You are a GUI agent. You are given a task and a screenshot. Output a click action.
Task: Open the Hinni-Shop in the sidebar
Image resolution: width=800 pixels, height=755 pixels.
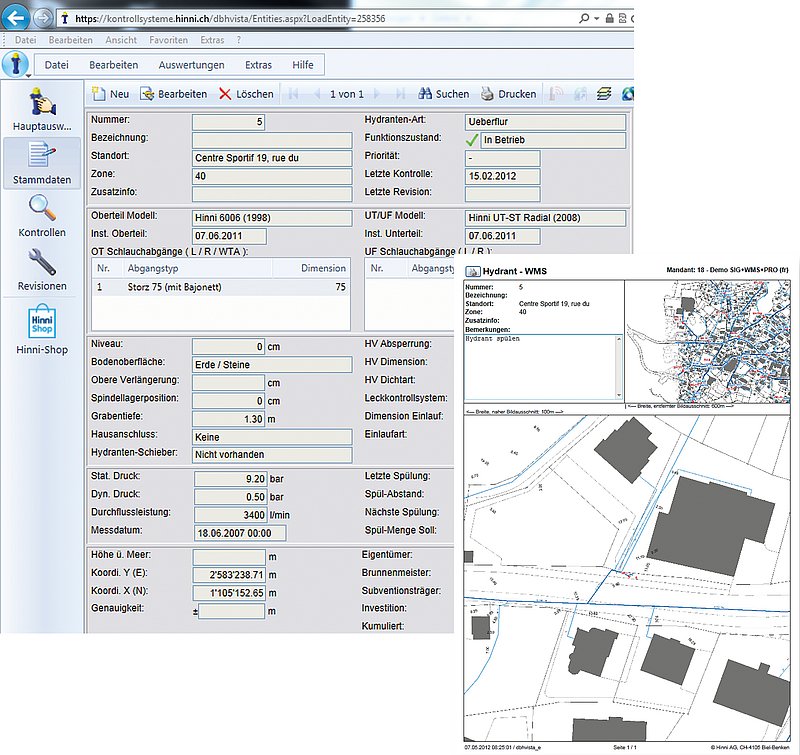tap(42, 329)
